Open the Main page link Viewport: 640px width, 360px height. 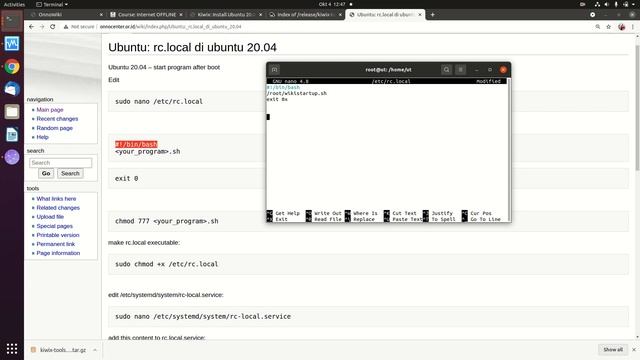pos(50,110)
